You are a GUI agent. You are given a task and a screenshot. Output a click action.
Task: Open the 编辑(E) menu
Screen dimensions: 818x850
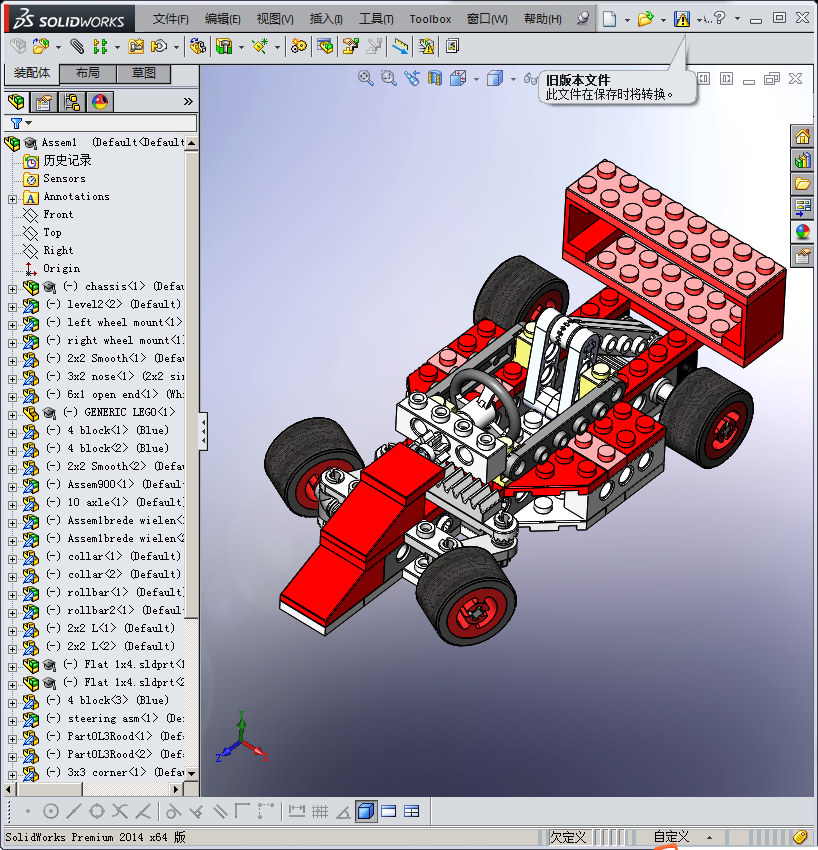(x=223, y=19)
